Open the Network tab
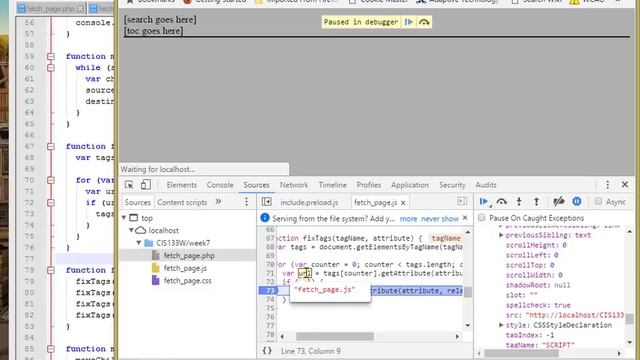Screen dimensions: 640x360 click(x=293, y=185)
